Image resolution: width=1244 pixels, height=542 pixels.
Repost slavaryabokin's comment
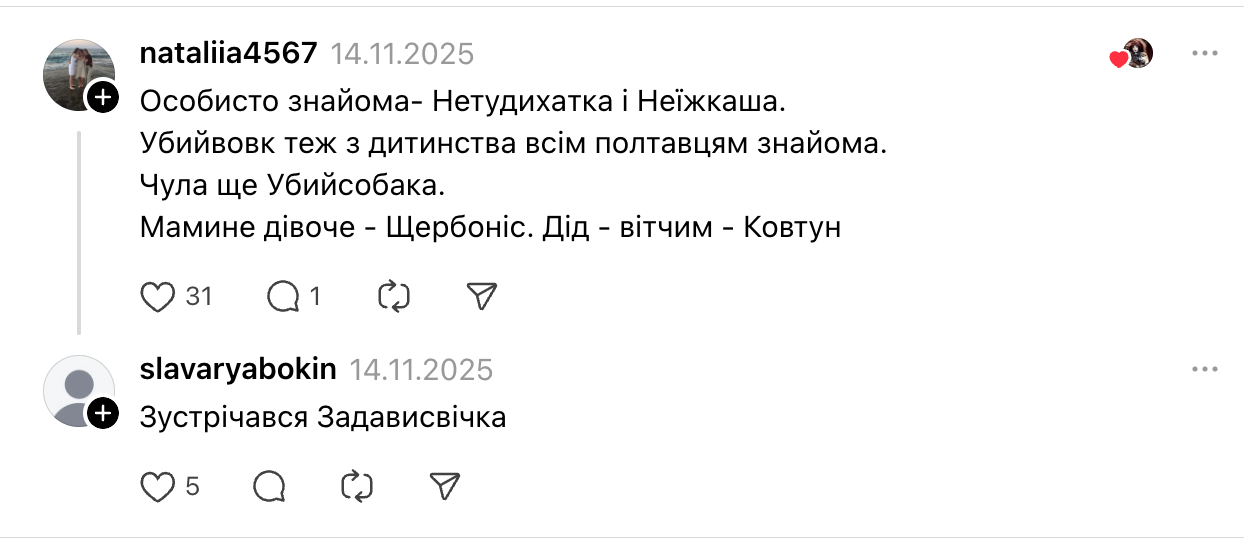coord(357,487)
